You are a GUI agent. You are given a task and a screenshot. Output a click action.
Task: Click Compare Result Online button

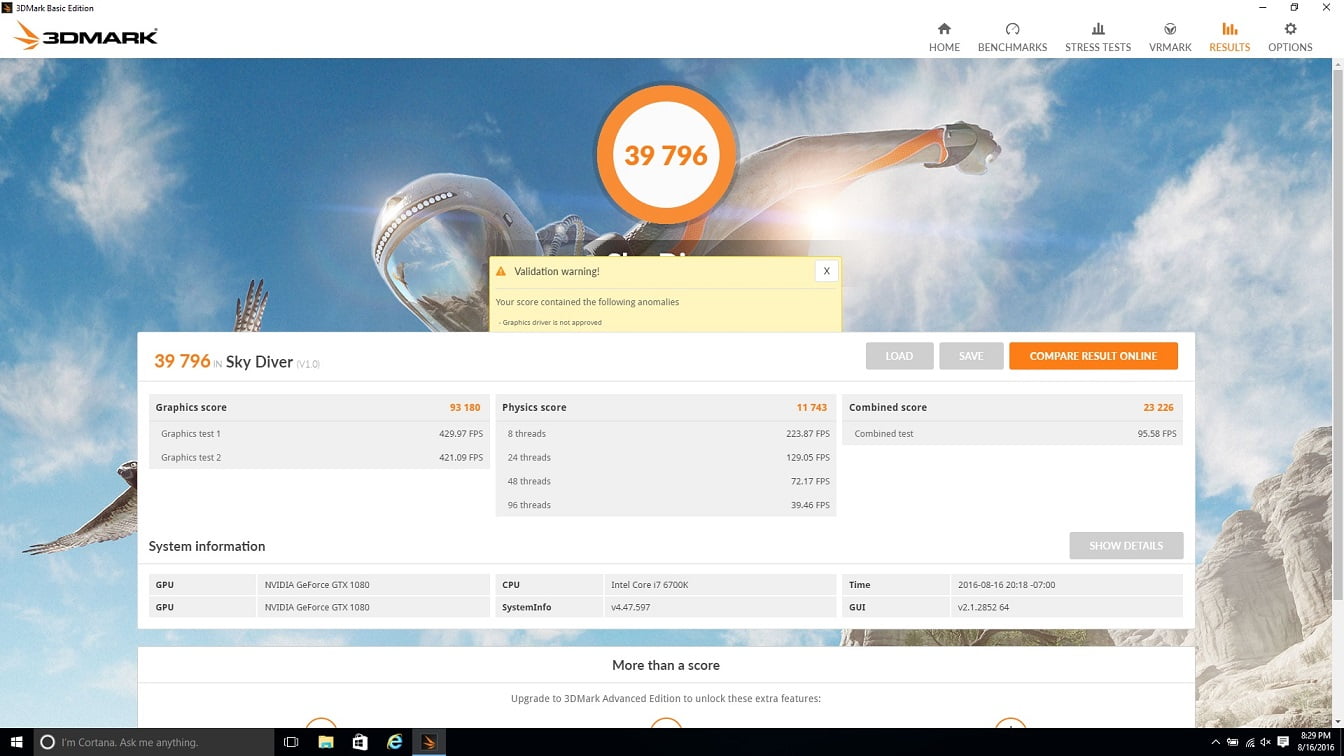tap(1093, 356)
